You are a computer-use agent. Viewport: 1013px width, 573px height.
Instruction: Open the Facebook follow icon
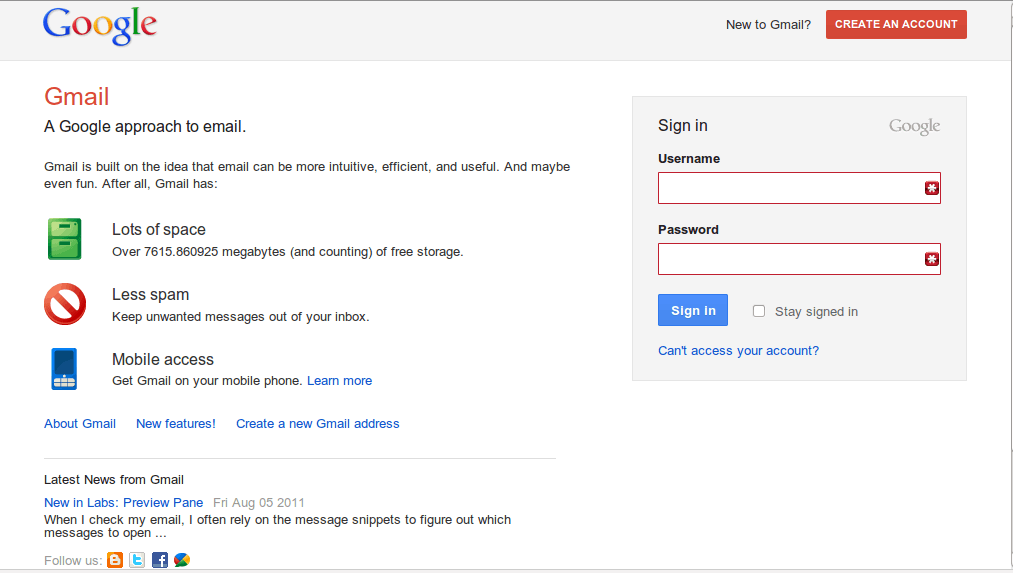tap(160, 560)
